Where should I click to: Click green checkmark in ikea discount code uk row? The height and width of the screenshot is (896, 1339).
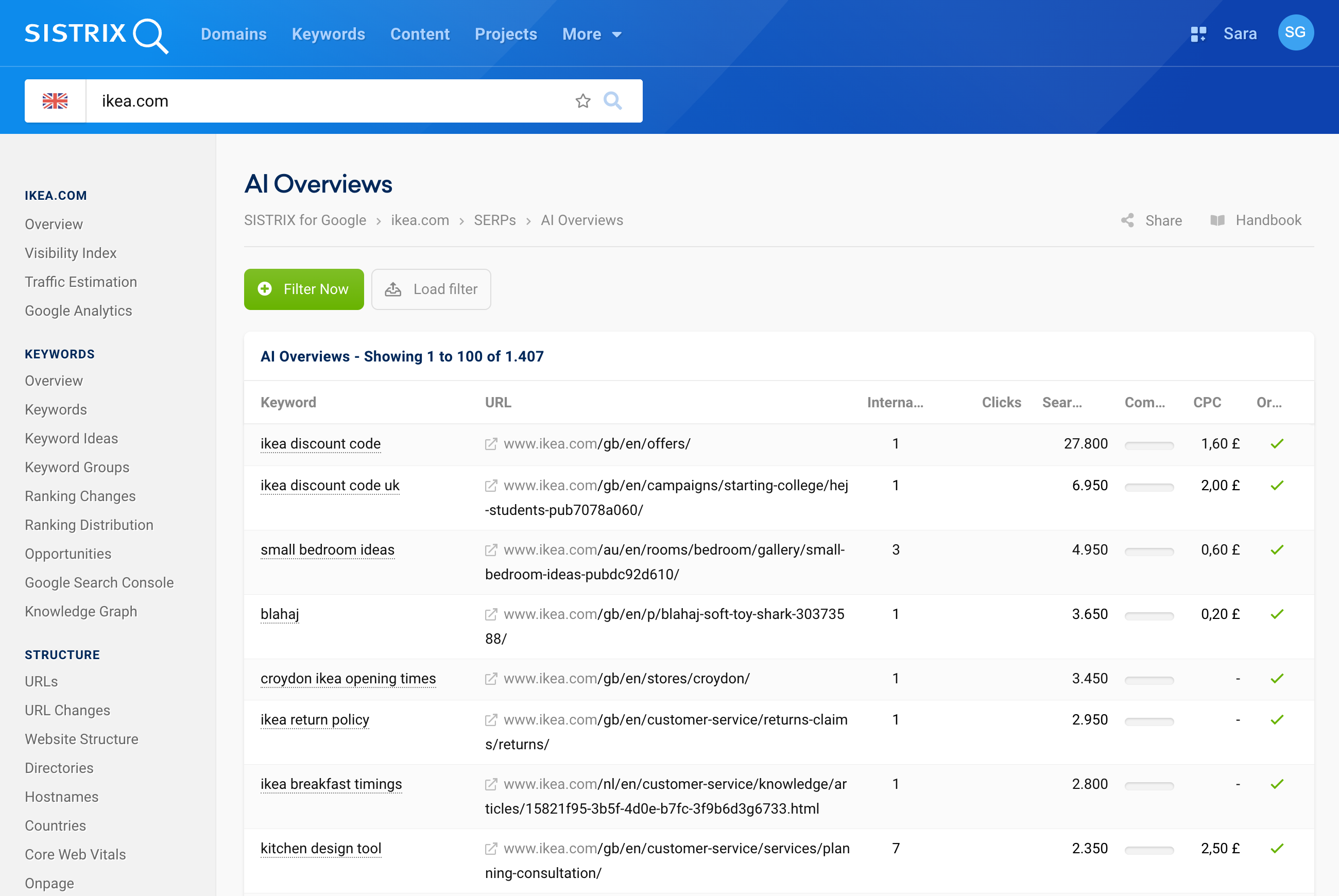[x=1277, y=485]
